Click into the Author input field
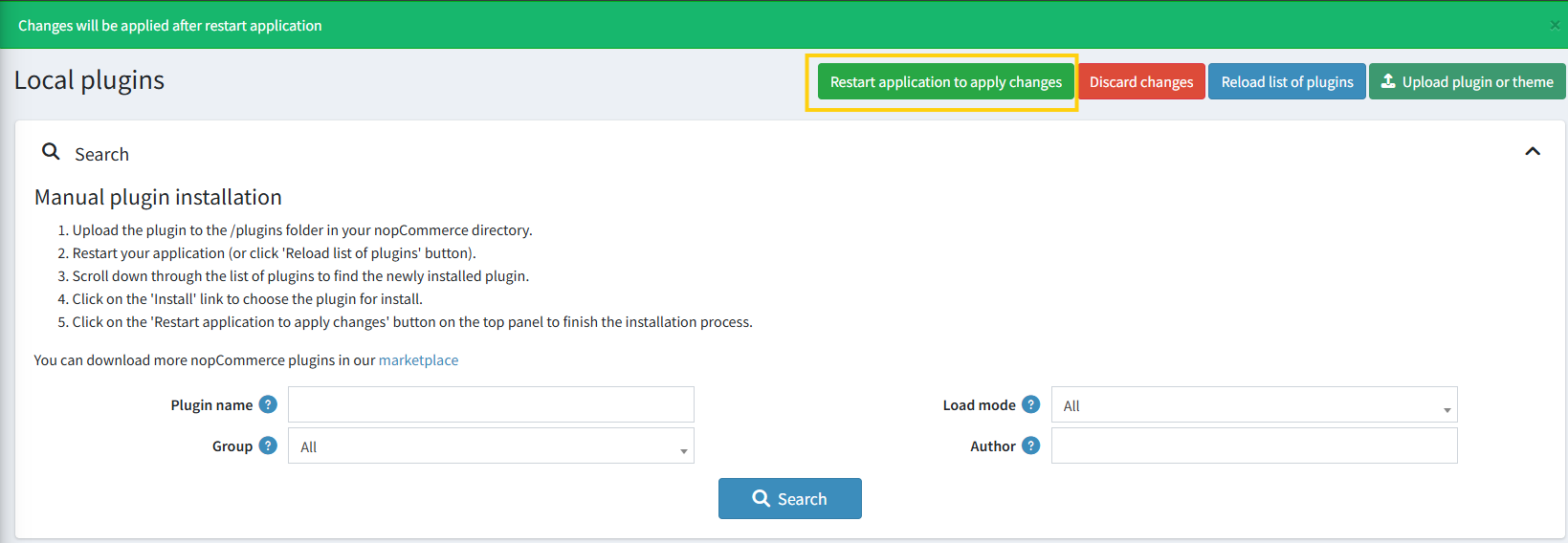 pos(1253,445)
